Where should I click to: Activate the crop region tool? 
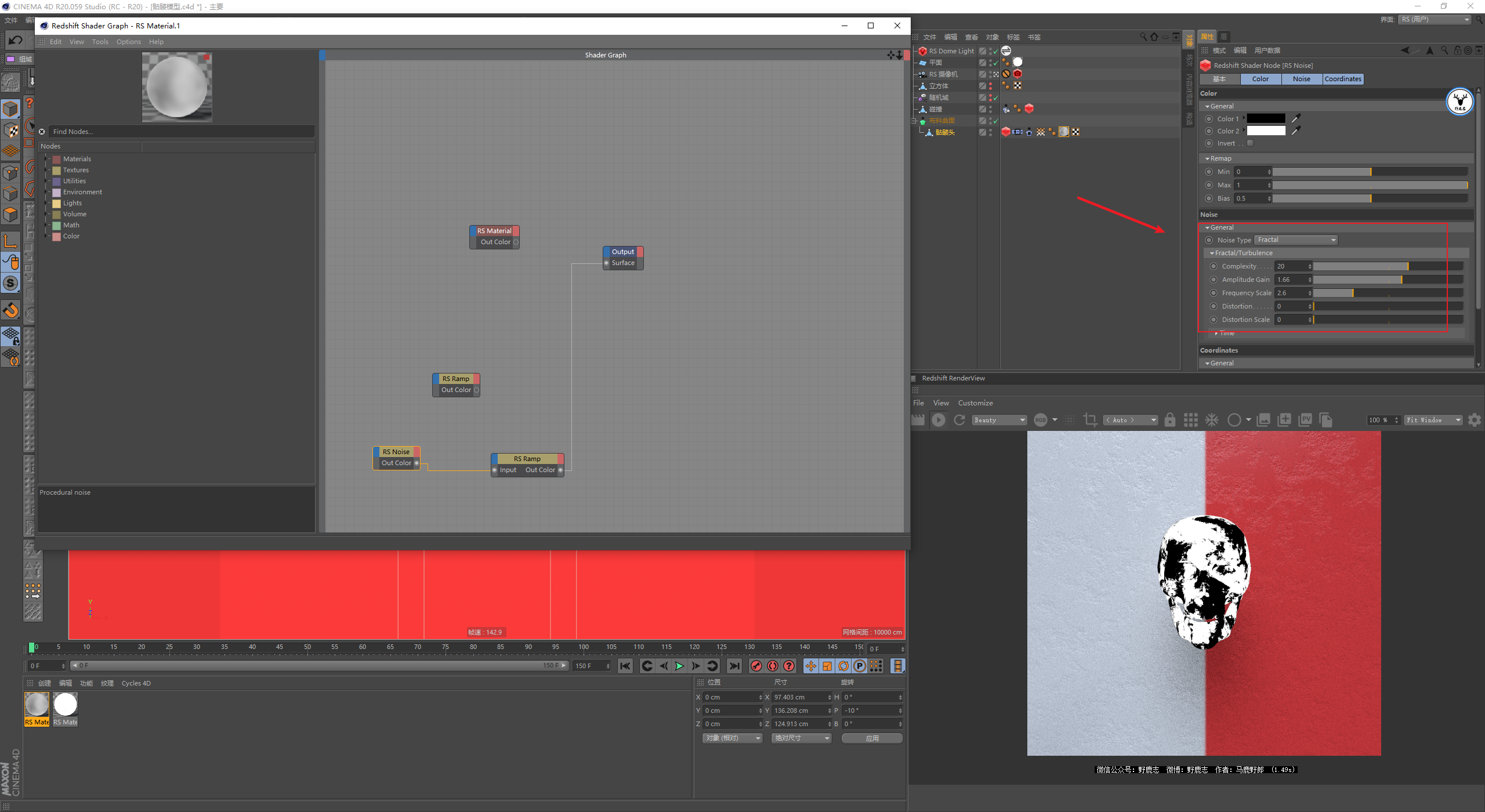1090,420
